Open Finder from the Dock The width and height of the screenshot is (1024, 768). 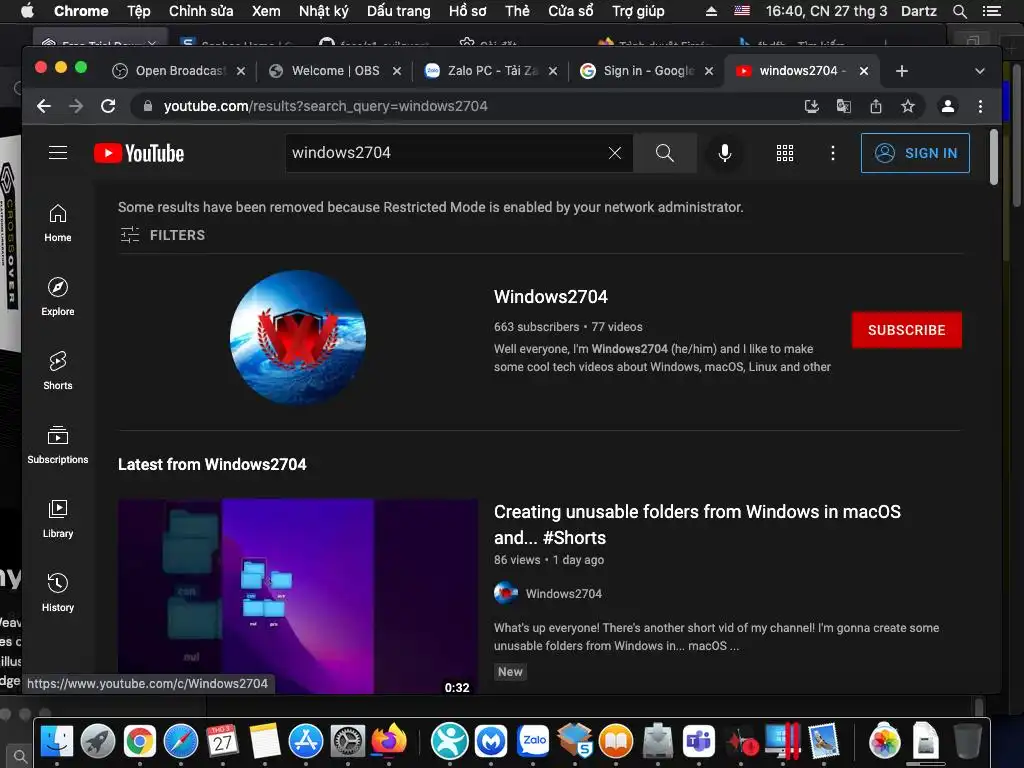tap(57, 741)
